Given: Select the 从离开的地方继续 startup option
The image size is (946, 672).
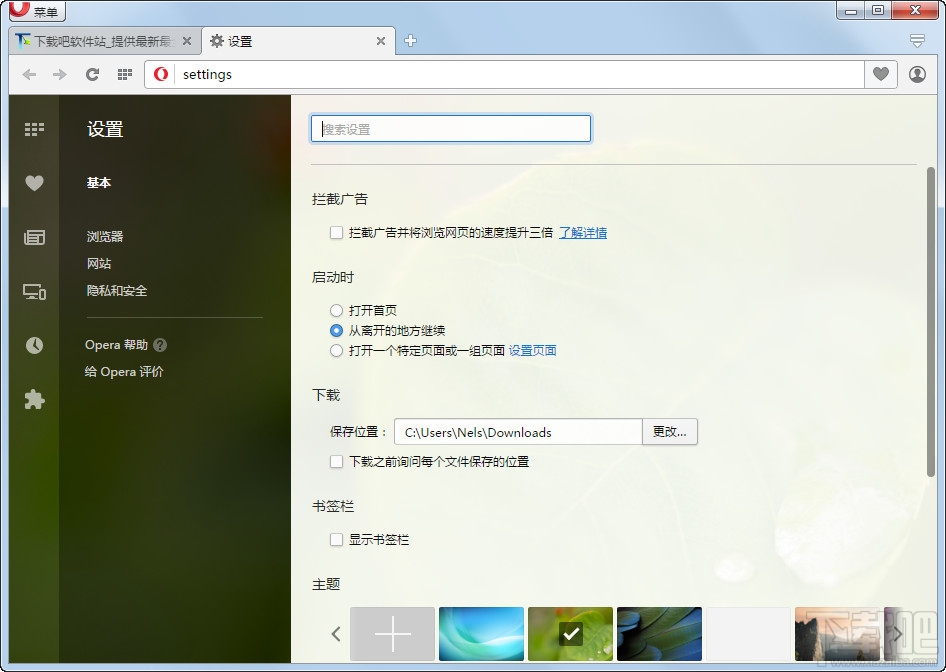Looking at the screenshot, I should coord(336,330).
